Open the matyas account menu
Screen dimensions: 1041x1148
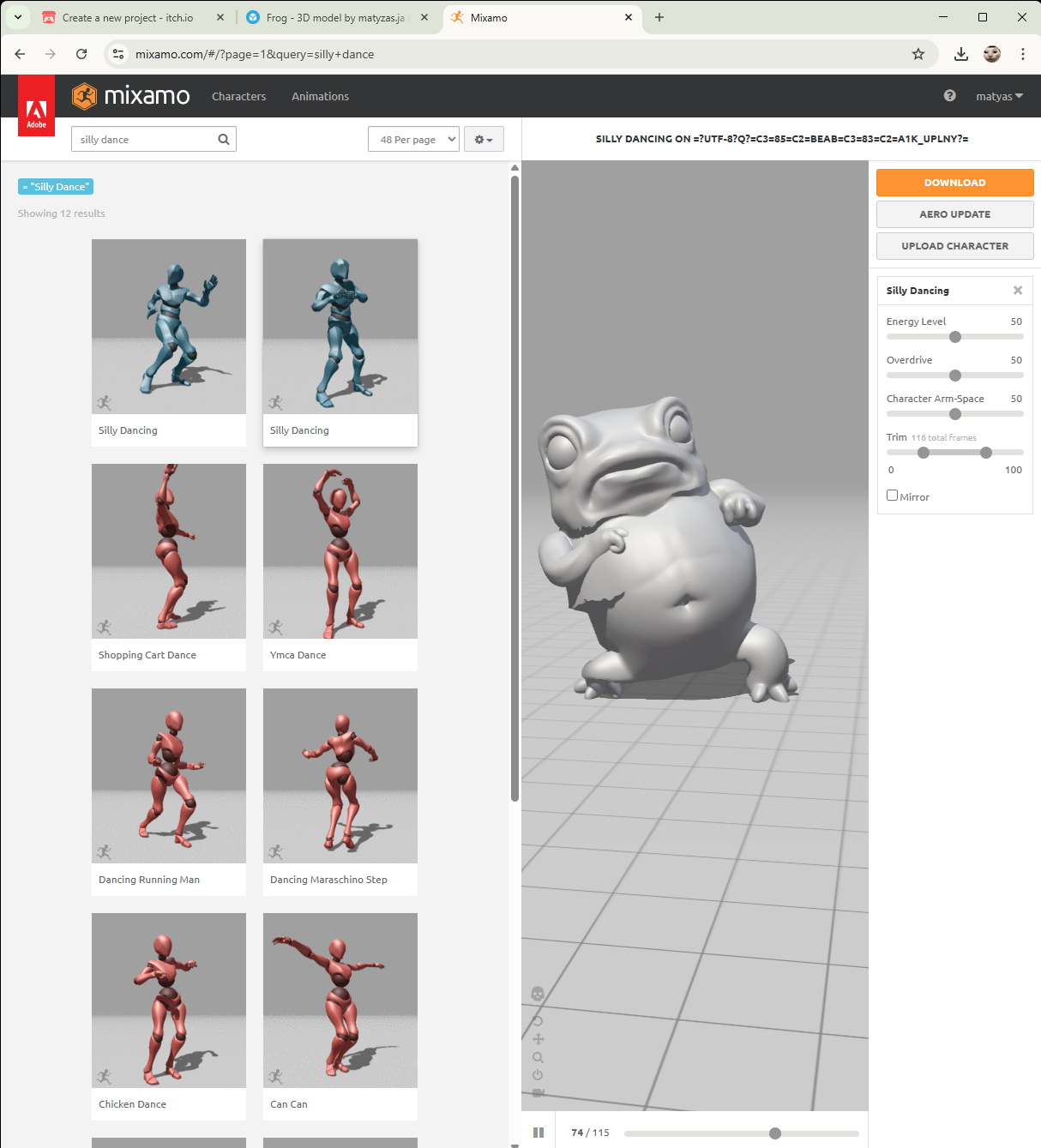[x=999, y=96]
